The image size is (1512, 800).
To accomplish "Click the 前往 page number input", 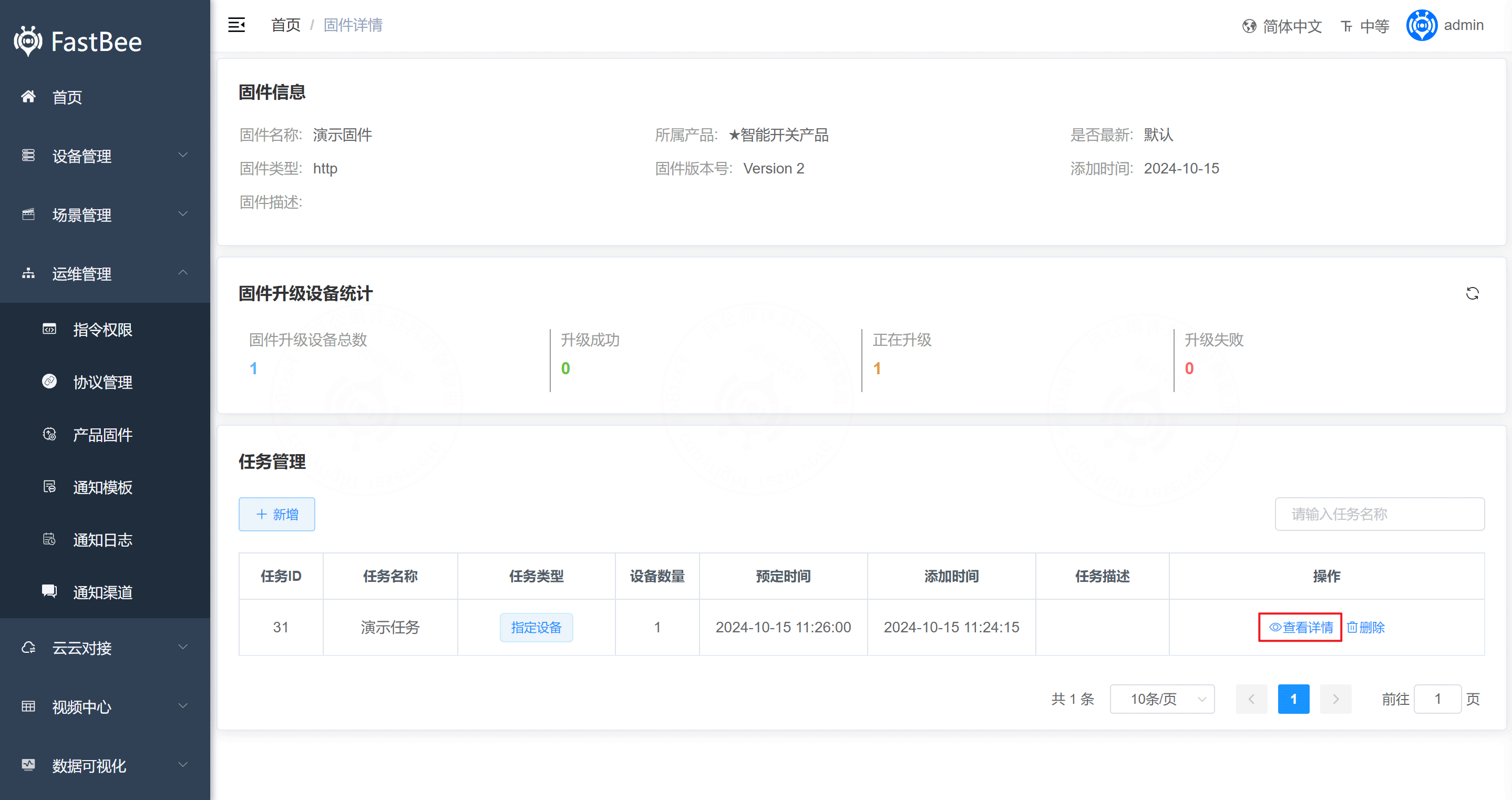I will point(1438,699).
